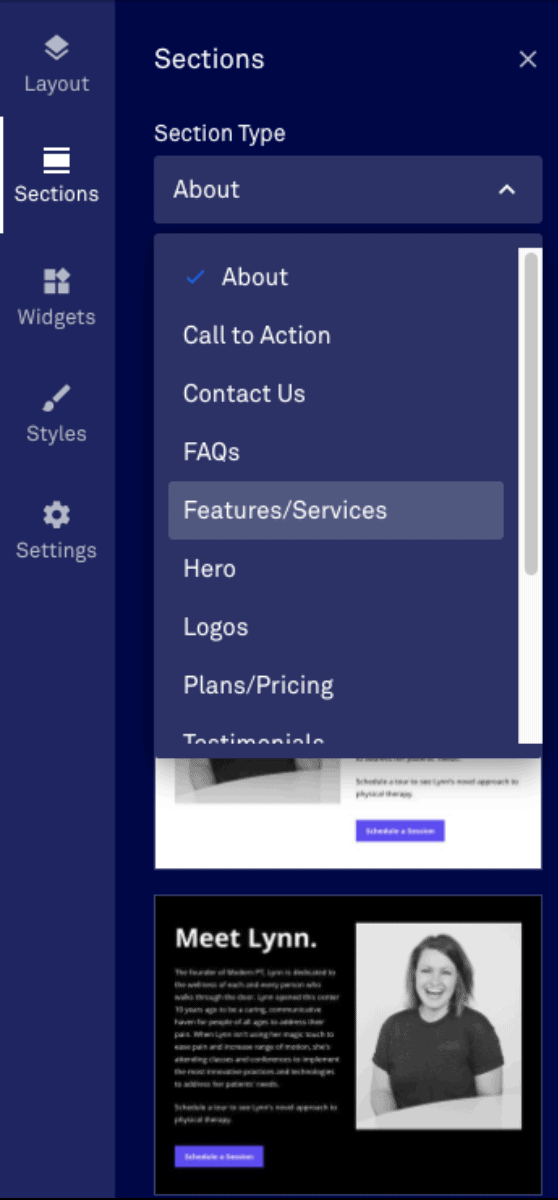The height and width of the screenshot is (1200, 558).
Task: Pick the partially visible Testimonials option
Action: [336, 737]
